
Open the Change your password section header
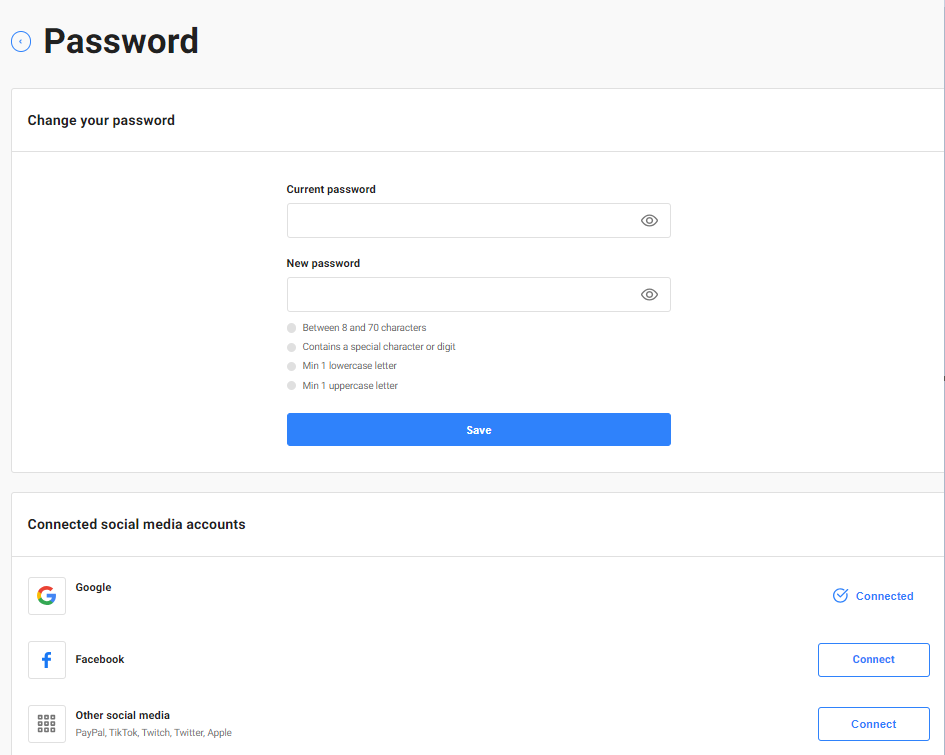coord(100,120)
